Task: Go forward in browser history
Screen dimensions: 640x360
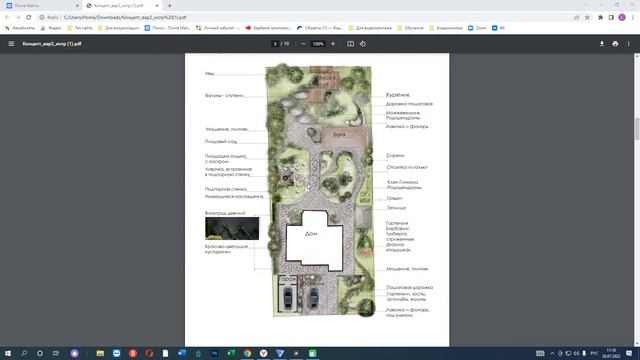Action: [18, 17]
